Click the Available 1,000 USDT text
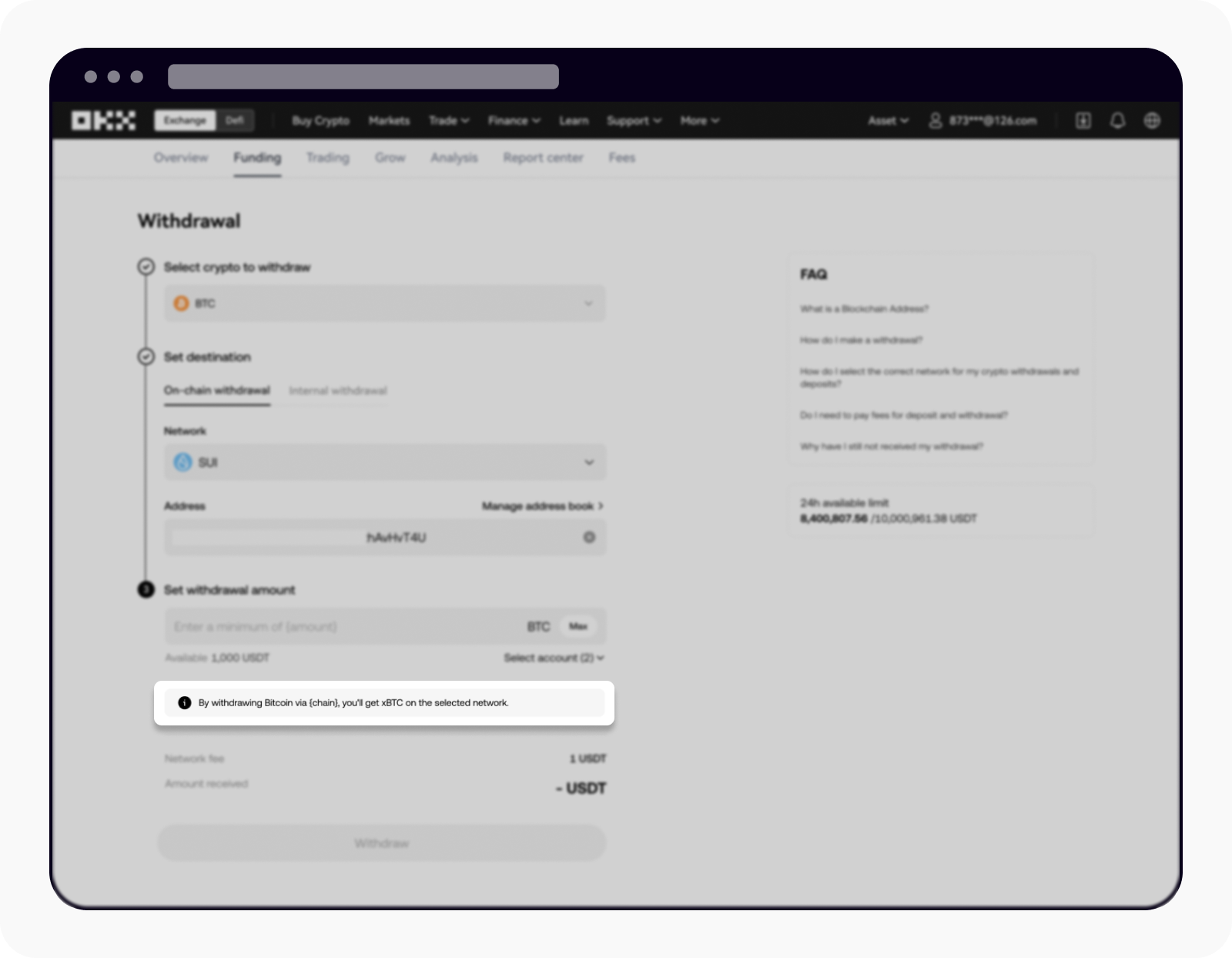The width and height of the screenshot is (1232, 958). pyautogui.click(x=217, y=658)
